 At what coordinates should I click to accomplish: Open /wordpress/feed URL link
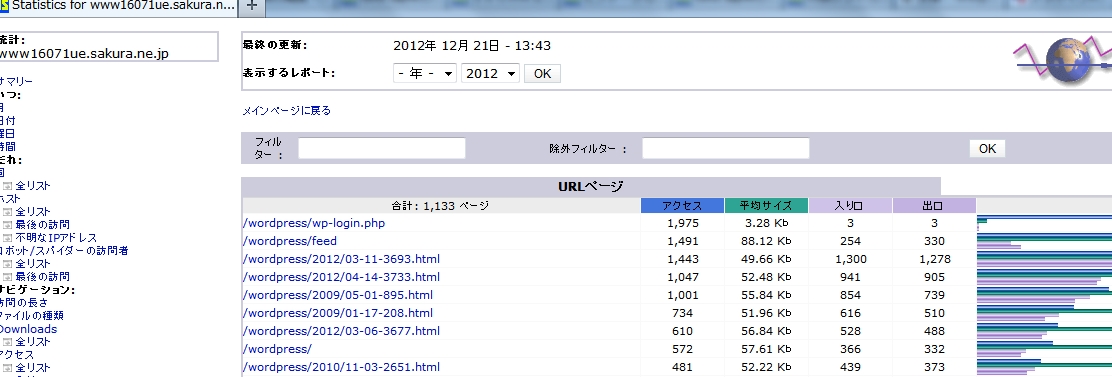coord(289,241)
